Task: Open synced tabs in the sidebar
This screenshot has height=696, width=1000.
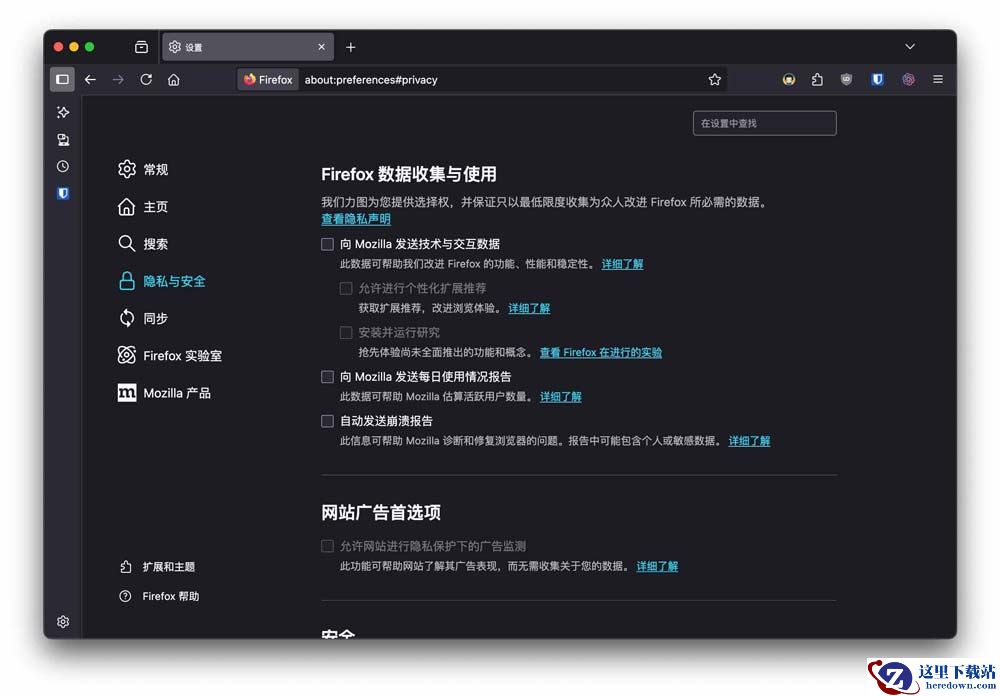Action: 62,140
